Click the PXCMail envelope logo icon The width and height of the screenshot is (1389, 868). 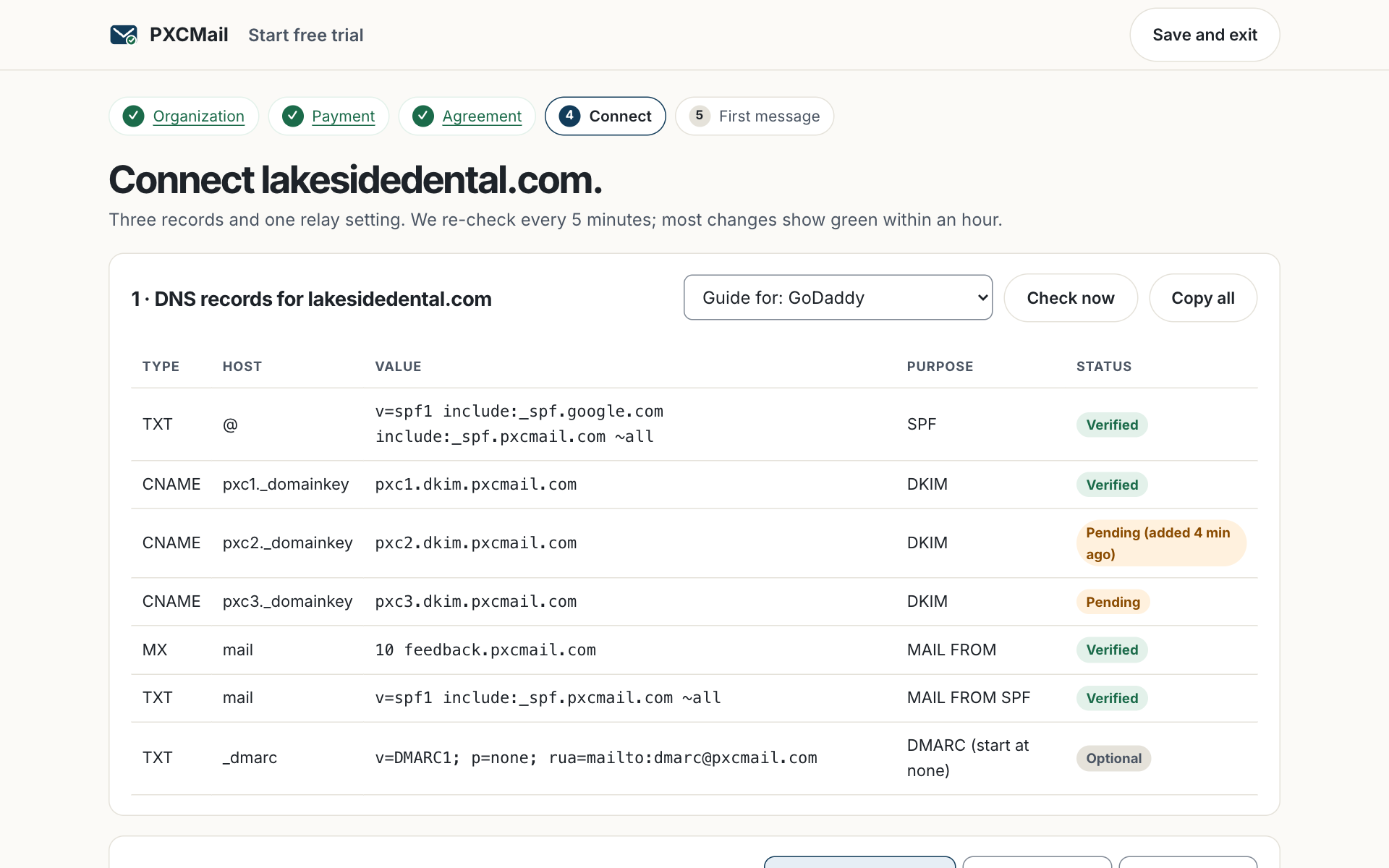tap(124, 35)
